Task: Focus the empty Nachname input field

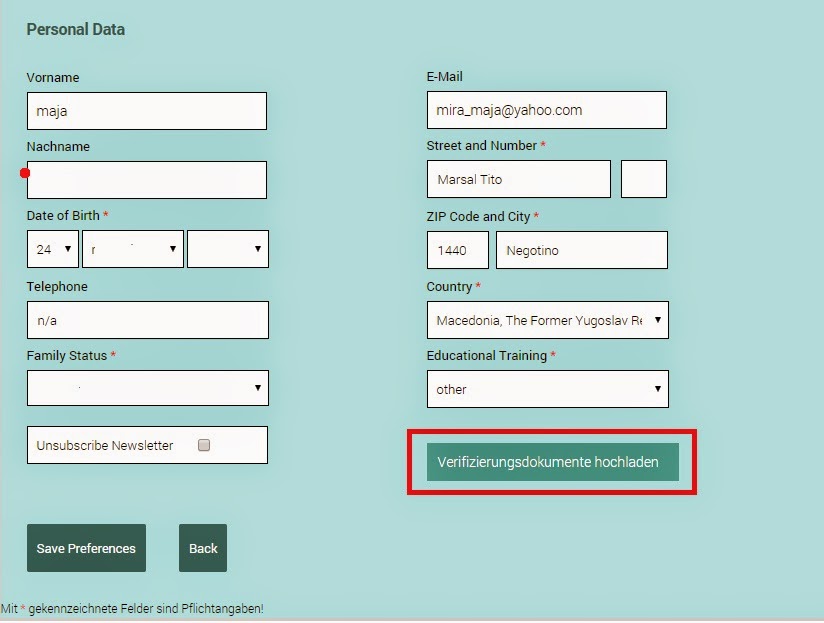Action: pos(146,180)
